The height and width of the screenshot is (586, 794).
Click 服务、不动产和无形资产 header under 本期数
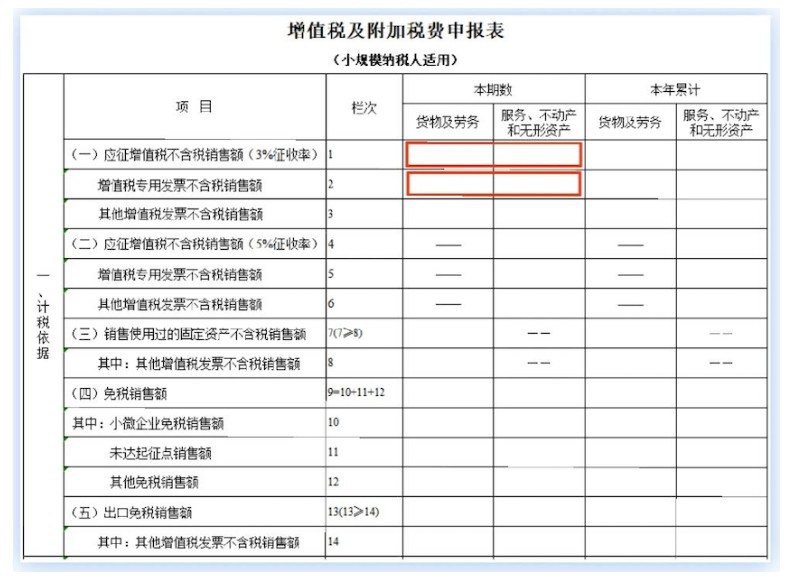[x=539, y=122]
